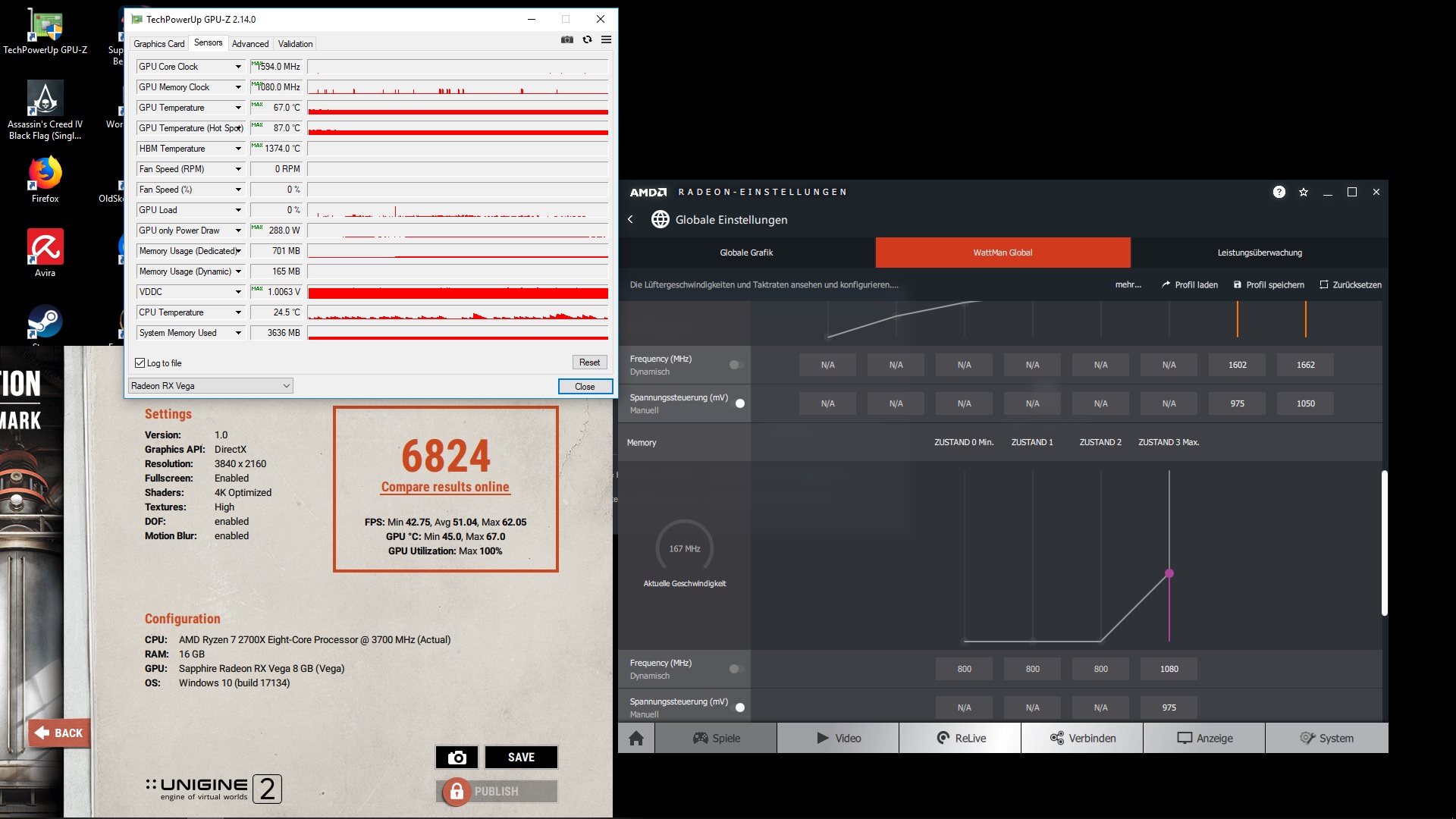Click the GPU-Z refresh icon

(x=587, y=39)
